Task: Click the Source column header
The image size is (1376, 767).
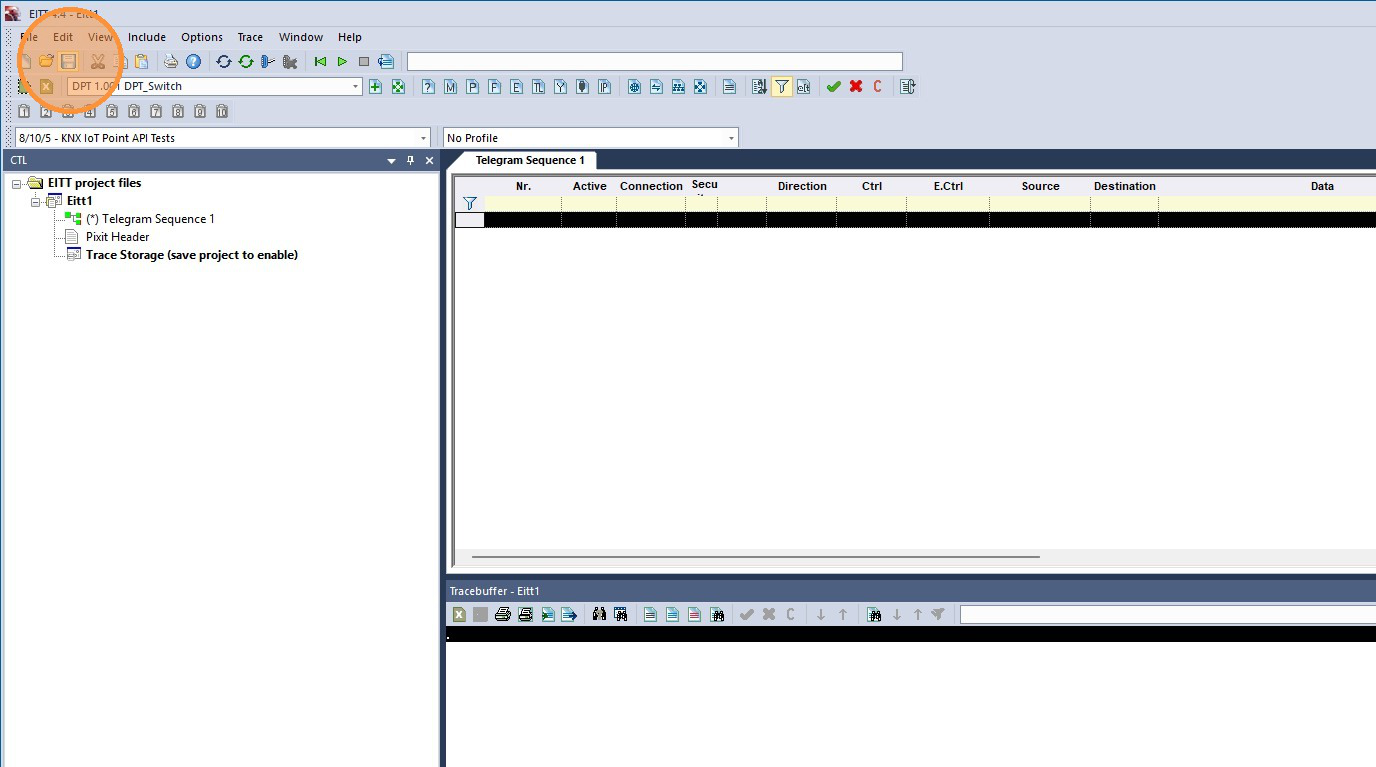Action: (x=1040, y=186)
